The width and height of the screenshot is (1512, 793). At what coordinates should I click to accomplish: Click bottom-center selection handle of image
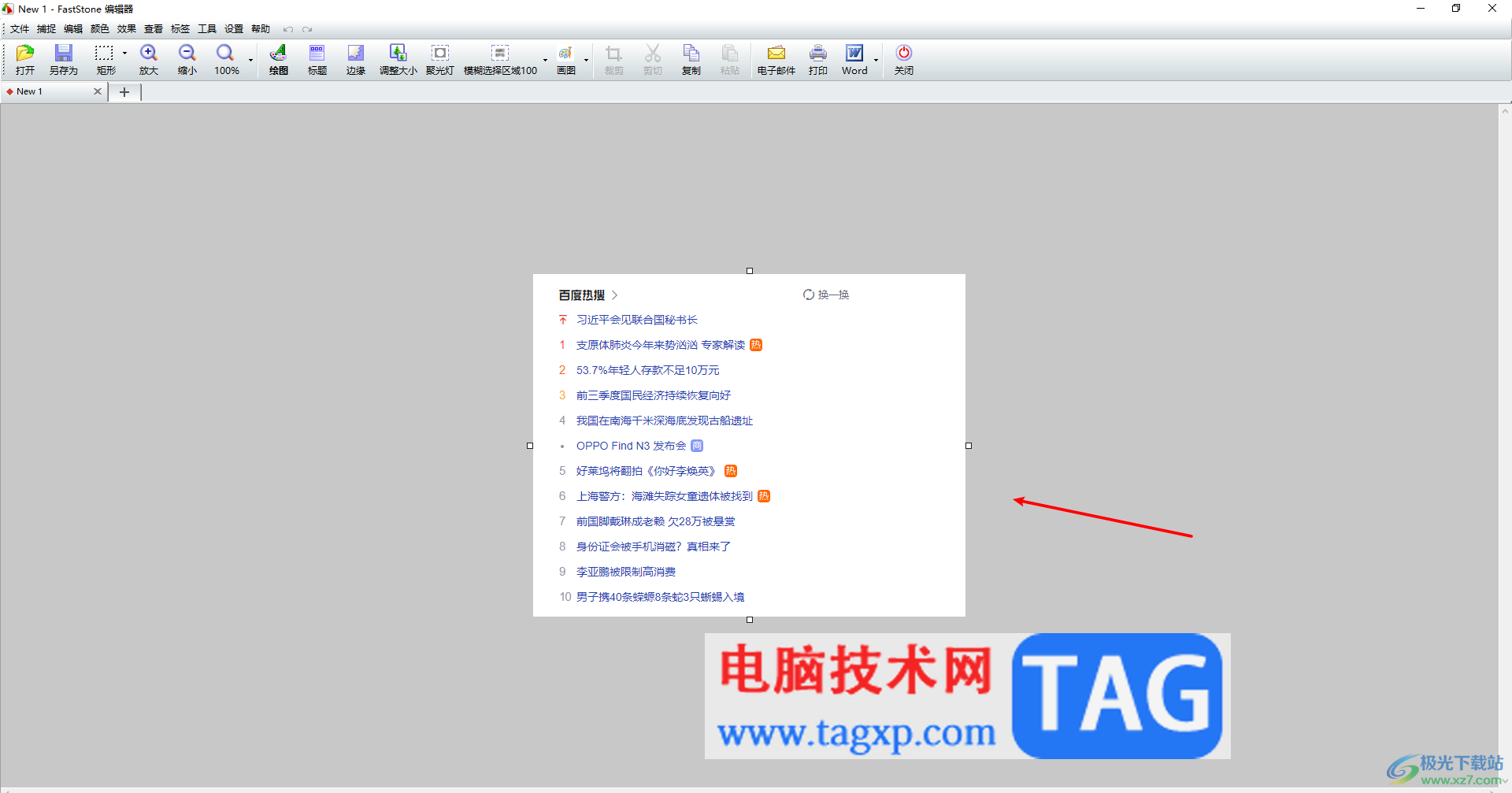pos(750,620)
